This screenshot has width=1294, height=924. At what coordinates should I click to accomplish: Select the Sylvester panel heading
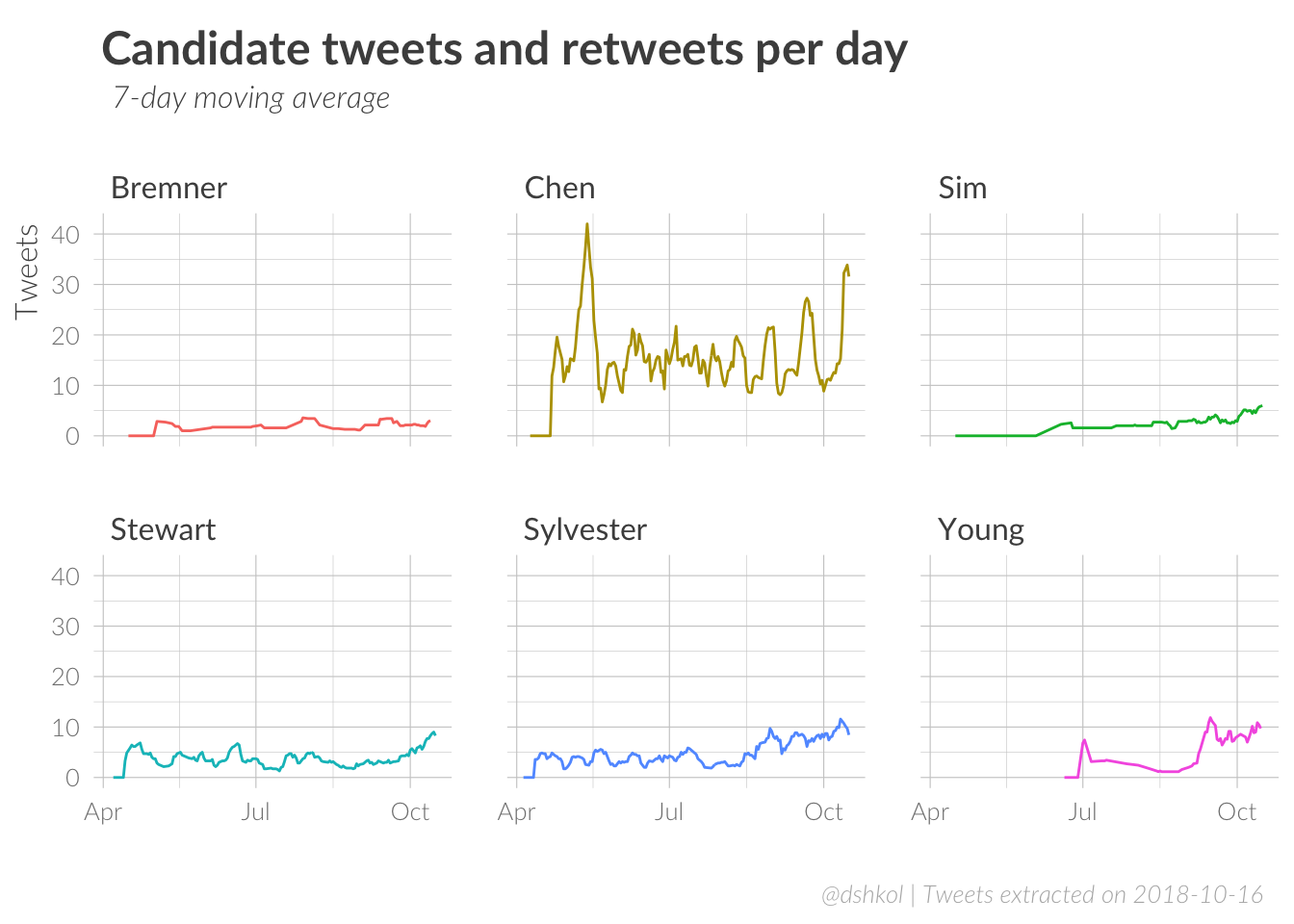(x=584, y=529)
